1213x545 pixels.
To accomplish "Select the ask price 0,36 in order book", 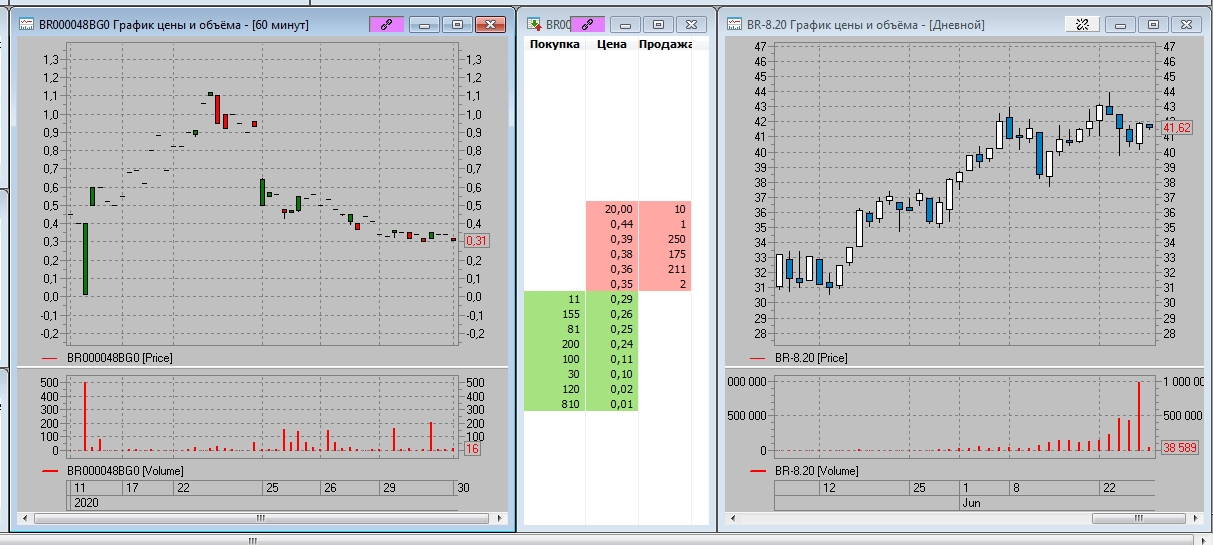I will tap(612, 269).
